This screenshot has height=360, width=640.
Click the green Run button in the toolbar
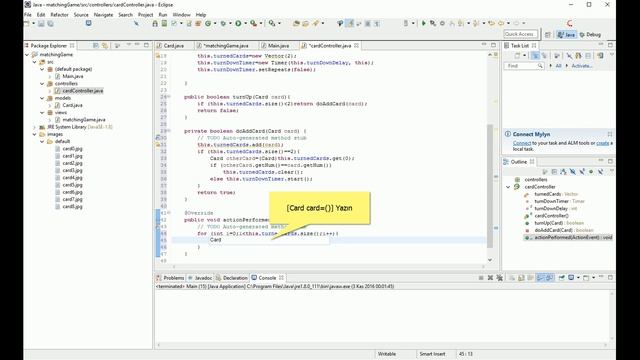tap(238, 24)
